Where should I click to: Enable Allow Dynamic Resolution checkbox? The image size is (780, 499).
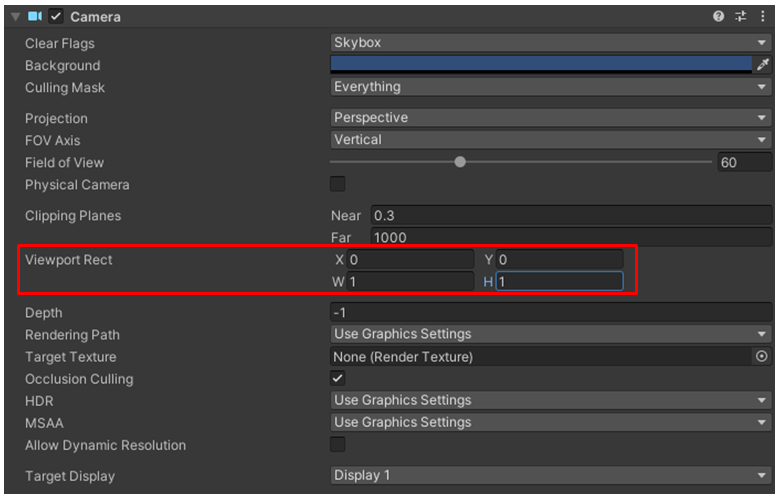(x=338, y=444)
